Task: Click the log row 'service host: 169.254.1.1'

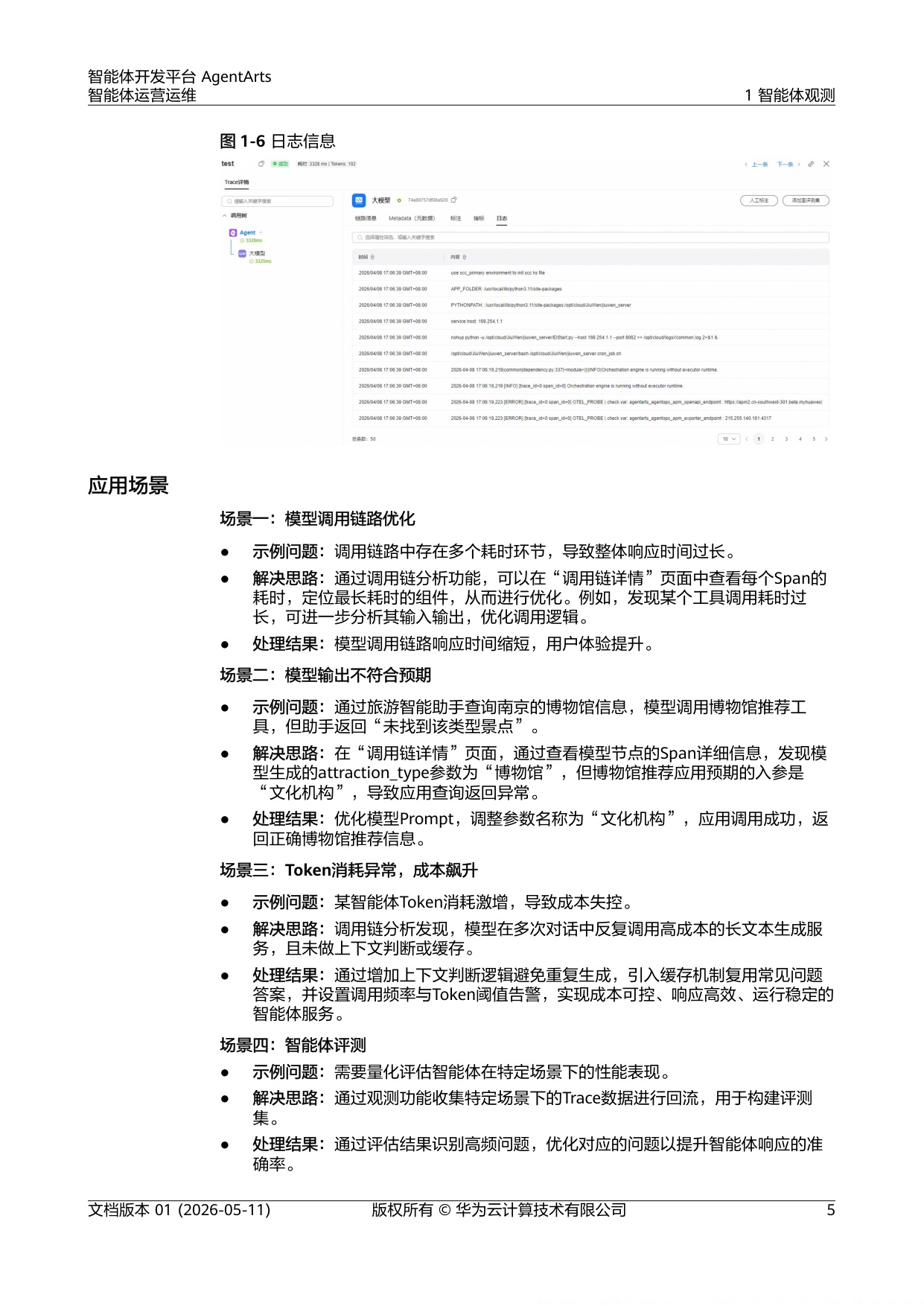Action: 590,322
